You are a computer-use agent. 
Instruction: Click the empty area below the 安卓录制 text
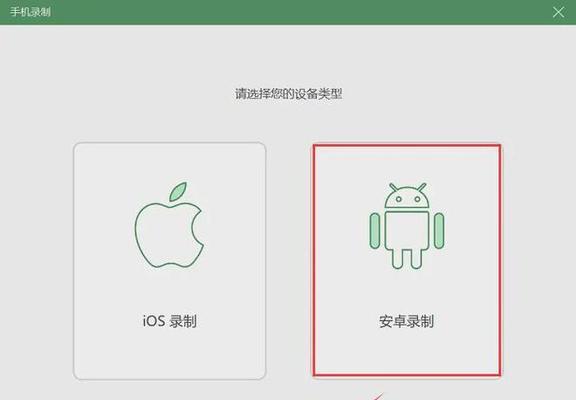click(x=407, y=353)
